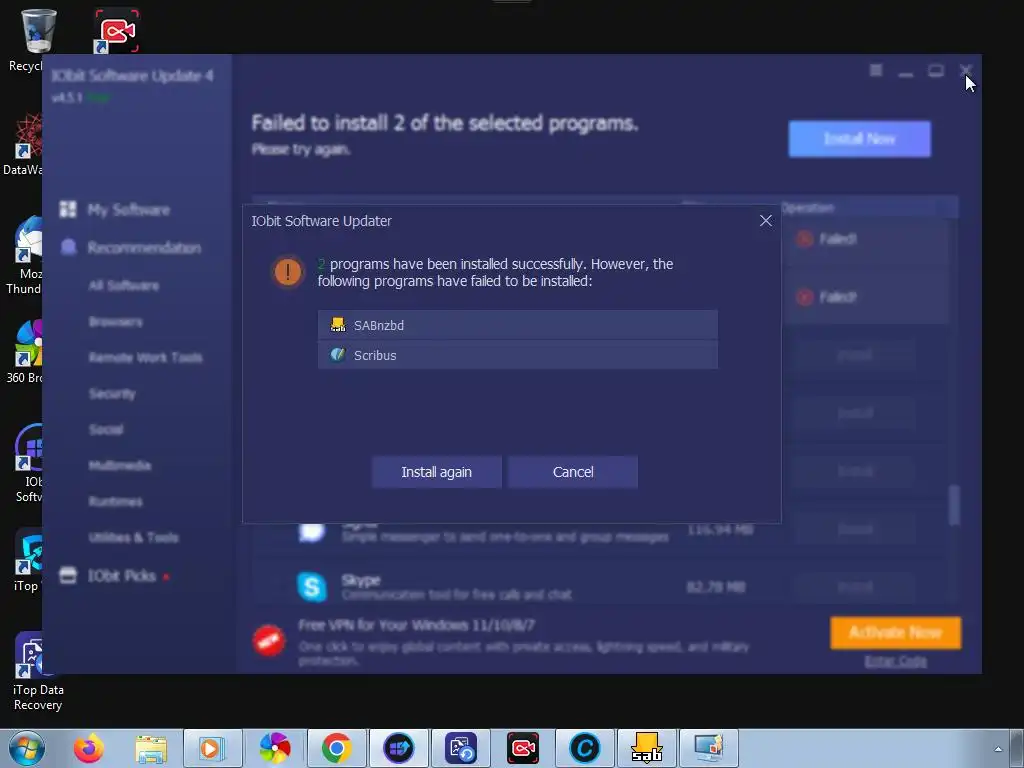This screenshot has height=768, width=1024.
Task: Open the media player taskbar icon
Action: [x=212, y=748]
